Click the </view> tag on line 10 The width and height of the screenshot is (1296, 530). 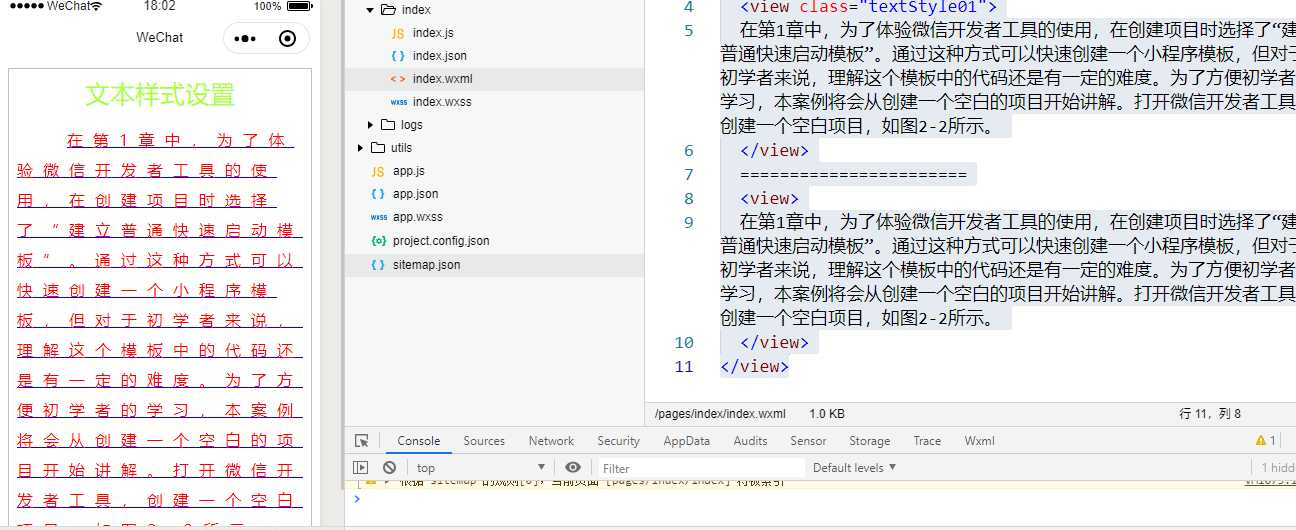click(x=774, y=343)
